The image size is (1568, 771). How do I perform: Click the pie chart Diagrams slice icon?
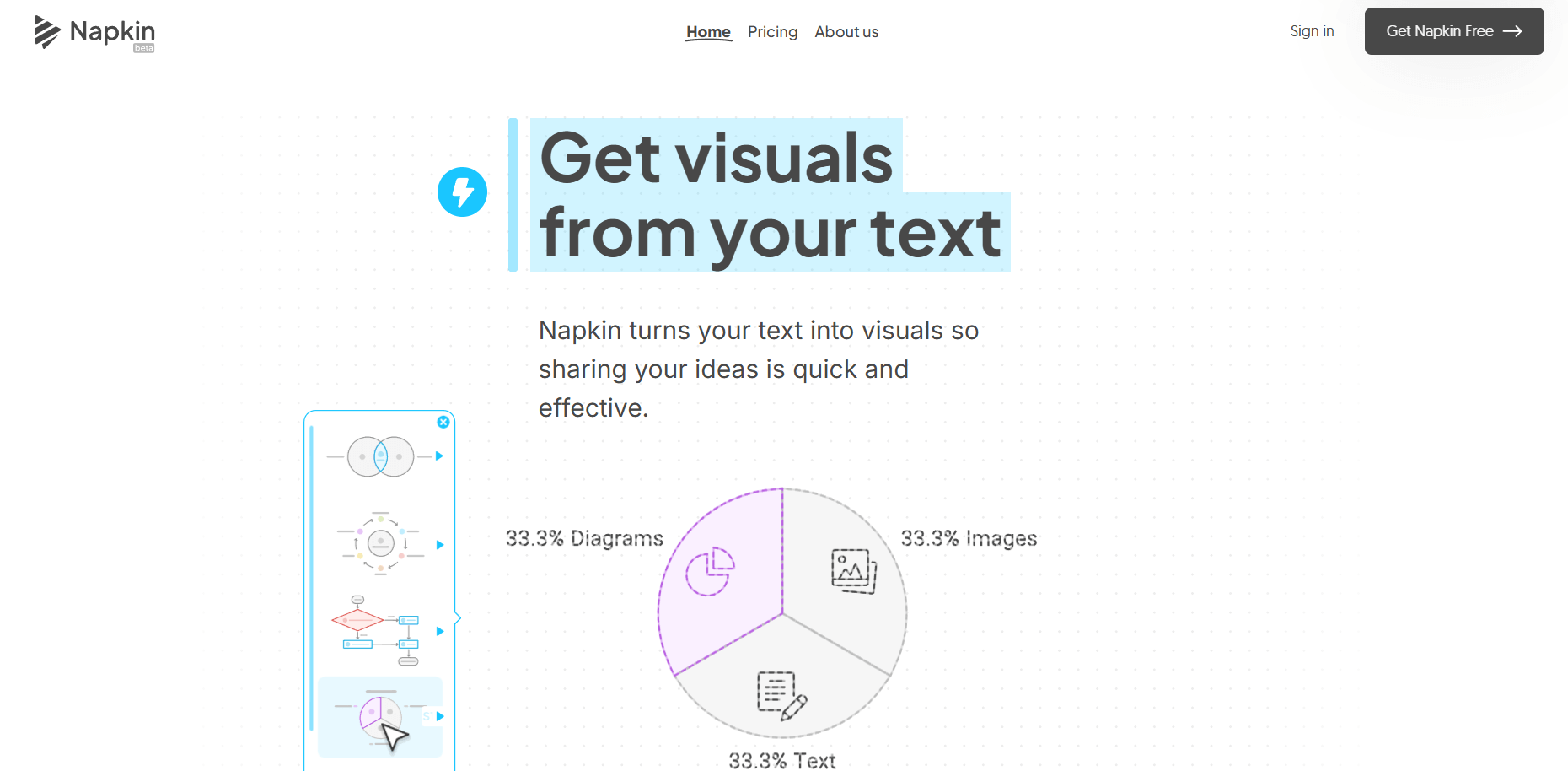(710, 571)
